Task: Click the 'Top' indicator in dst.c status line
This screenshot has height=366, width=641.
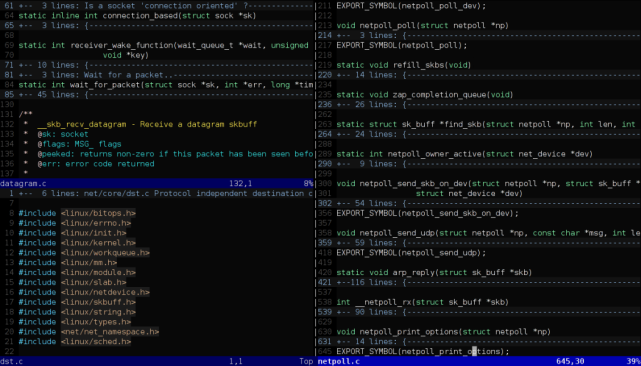Action: pyautogui.click(x=306, y=362)
